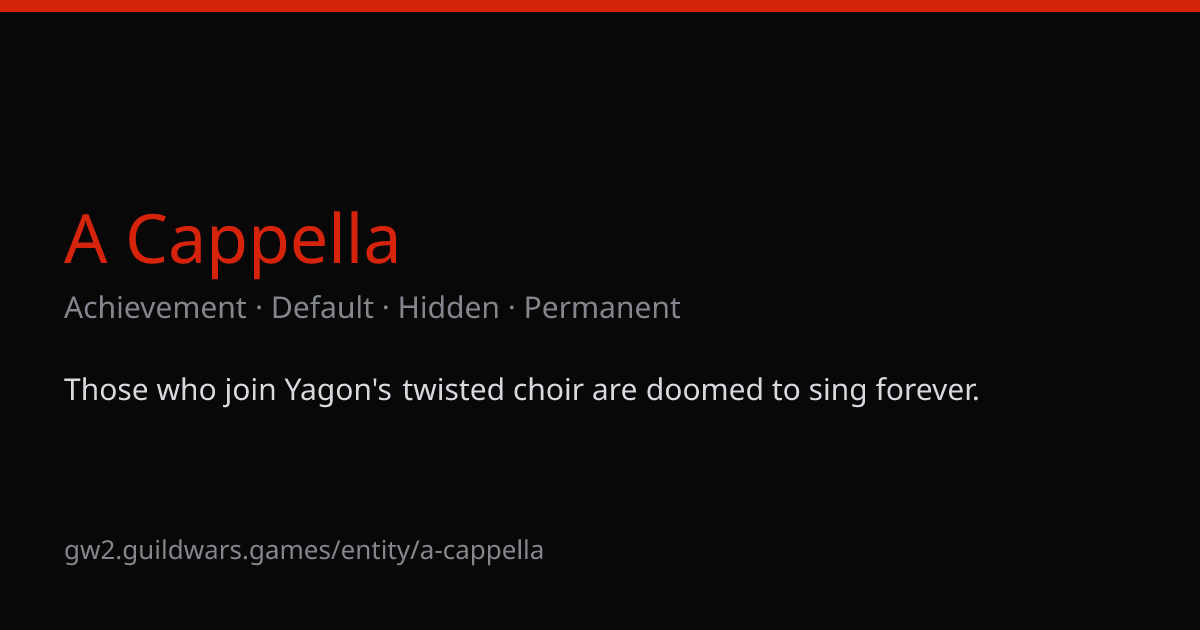Click the dot separator between Default and Hidden
The width and height of the screenshot is (1200, 630).
[386, 308]
